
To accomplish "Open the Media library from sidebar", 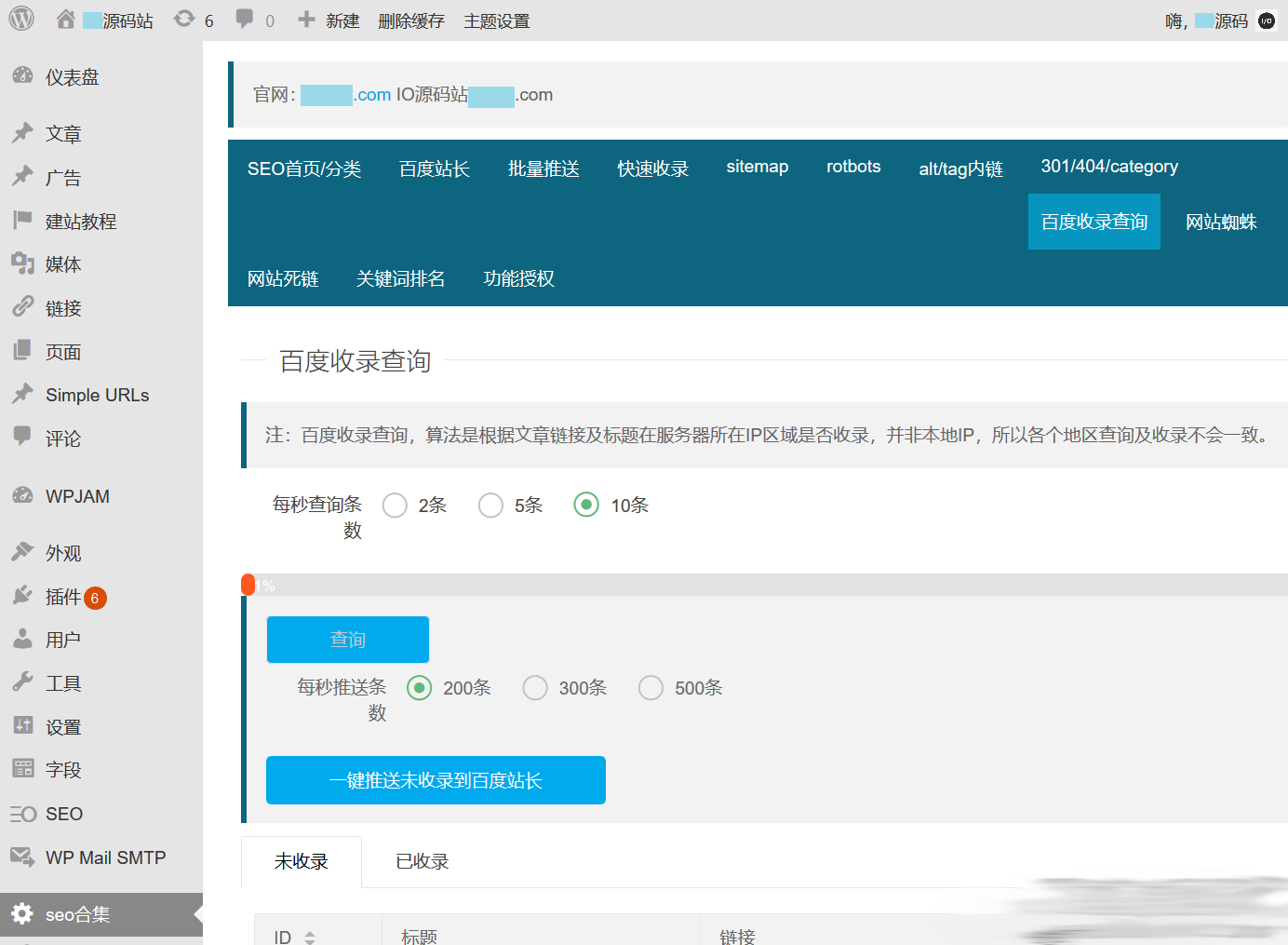I will click(62, 263).
